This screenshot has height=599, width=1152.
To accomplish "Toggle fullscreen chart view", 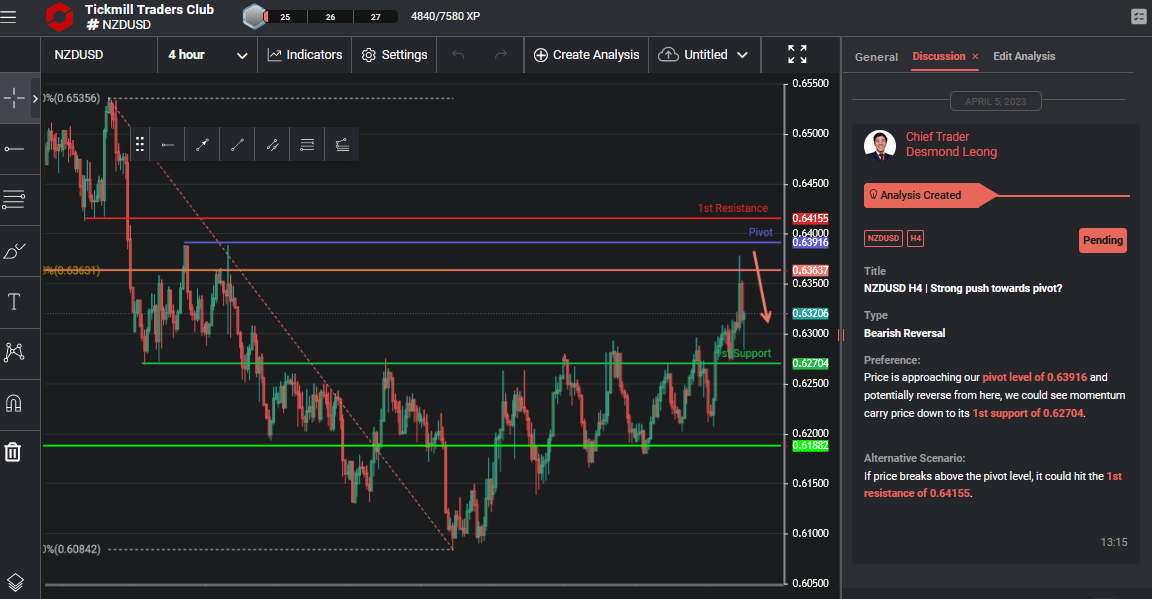I will [x=797, y=54].
